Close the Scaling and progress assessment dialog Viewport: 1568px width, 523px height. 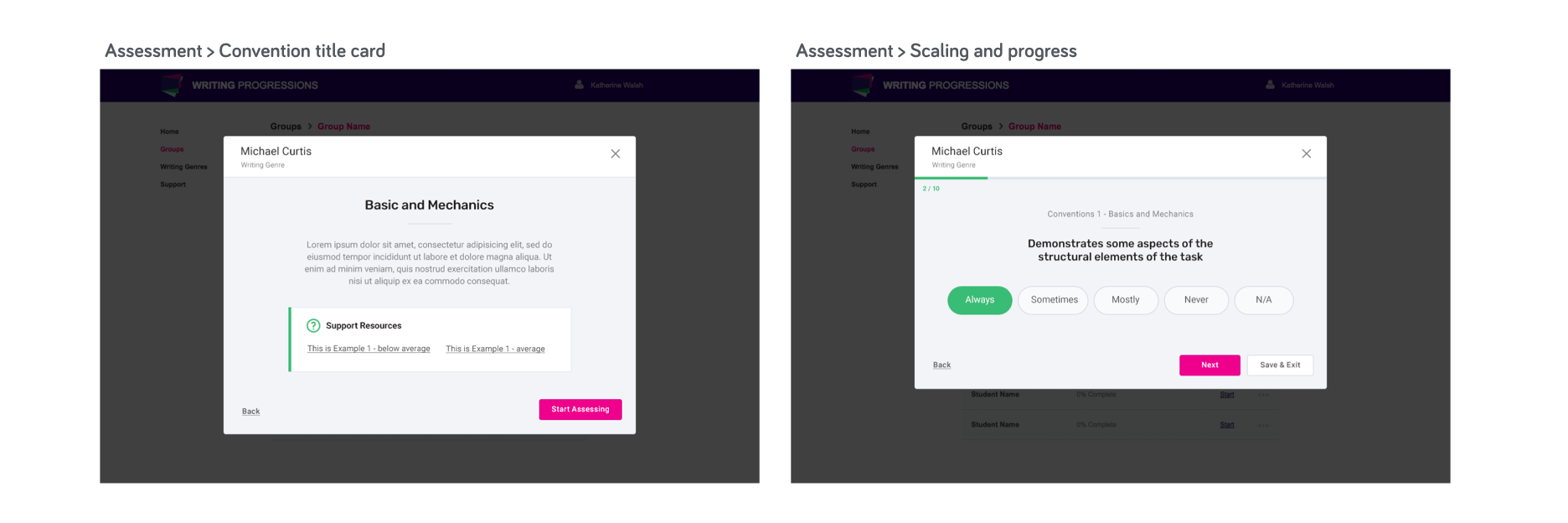point(1307,154)
